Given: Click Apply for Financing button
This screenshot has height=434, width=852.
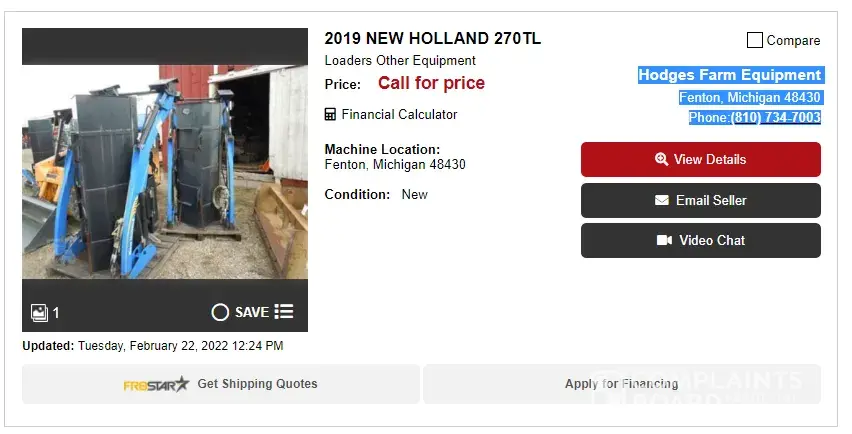Looking at the screenshot, I should (621, 384).
